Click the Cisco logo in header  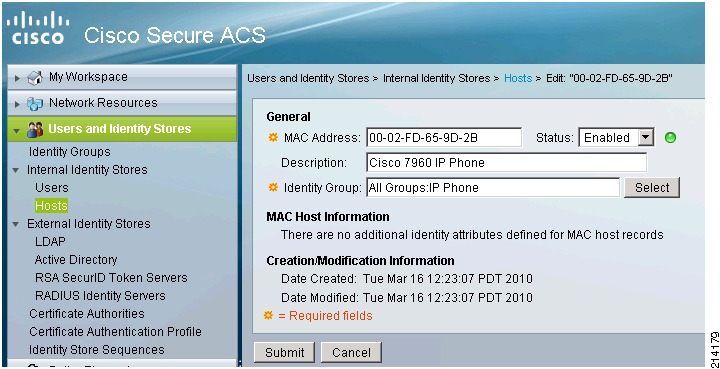tap(38, 28)
